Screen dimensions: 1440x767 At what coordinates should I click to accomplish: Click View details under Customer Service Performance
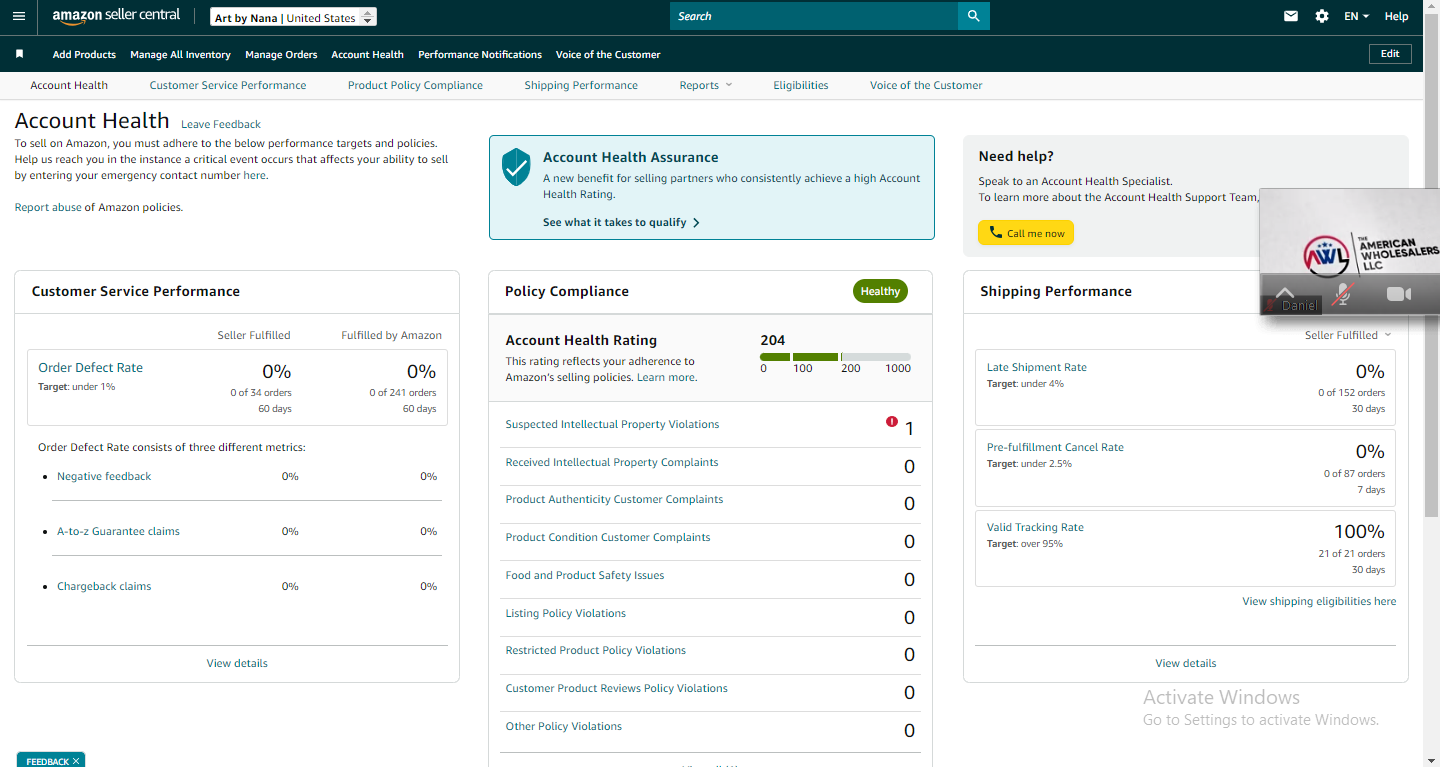(237, 663)
